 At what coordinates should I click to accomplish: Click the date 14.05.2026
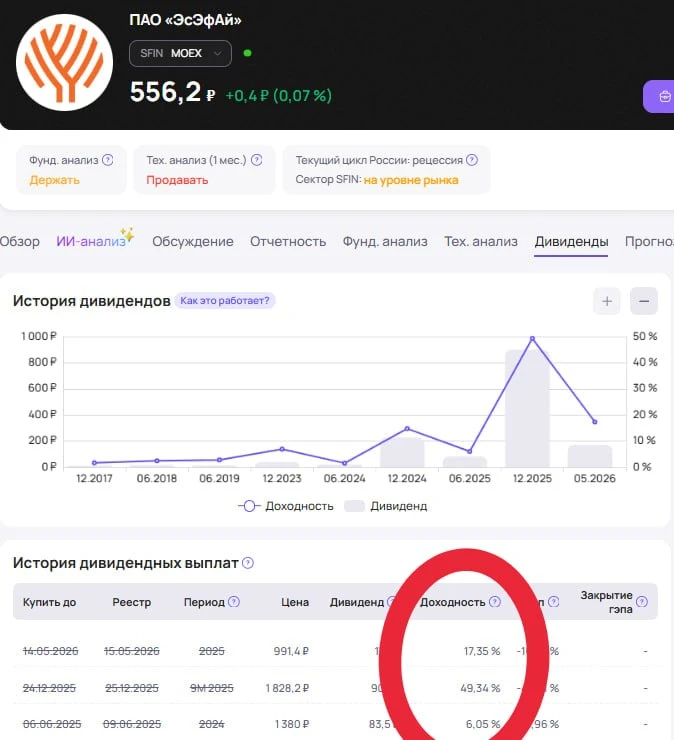[x=51, y=651]
